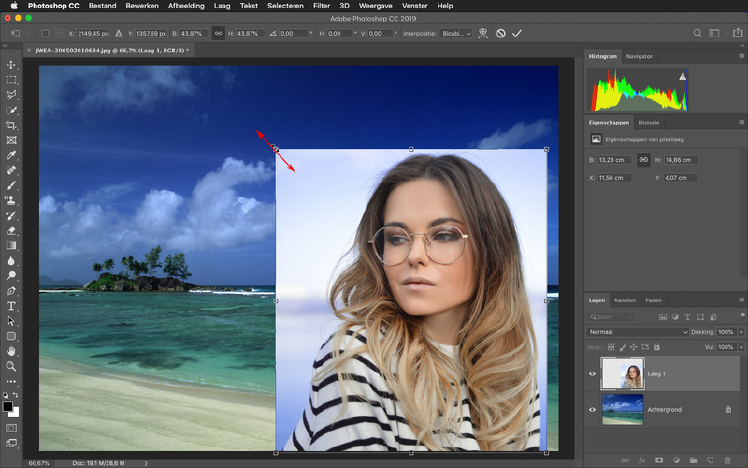The image size is (748, 468).
Task: Select the Type tool
Action: click(x=11, y=306)
